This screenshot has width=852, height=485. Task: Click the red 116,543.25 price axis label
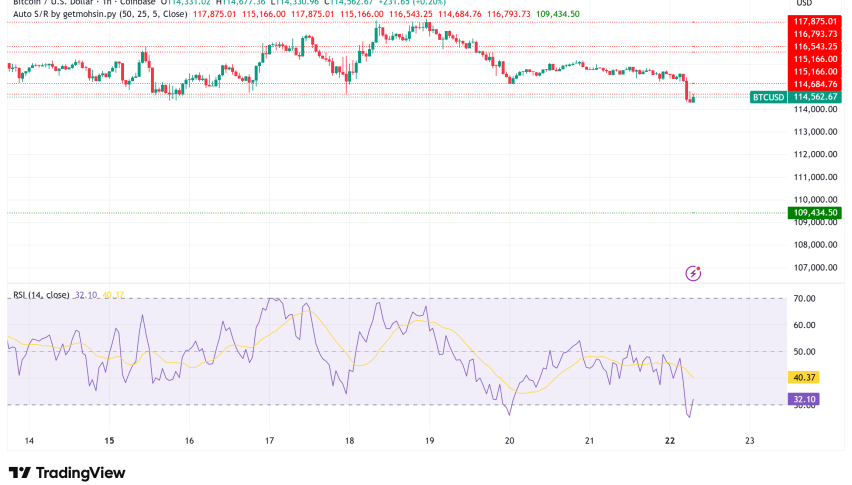815,47
